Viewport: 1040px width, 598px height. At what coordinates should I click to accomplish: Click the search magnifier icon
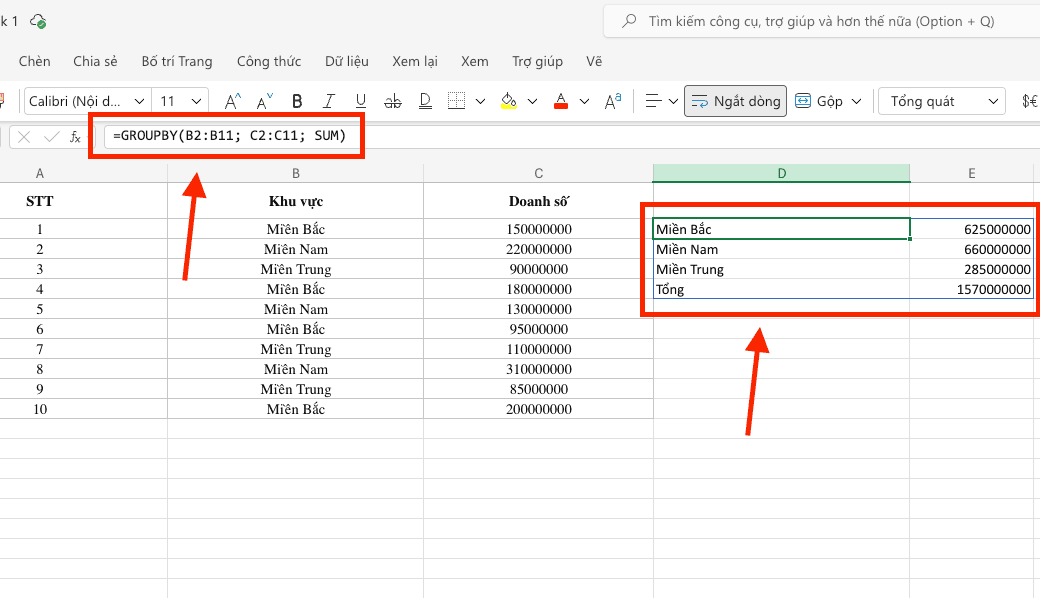click(x=629, y=21)
